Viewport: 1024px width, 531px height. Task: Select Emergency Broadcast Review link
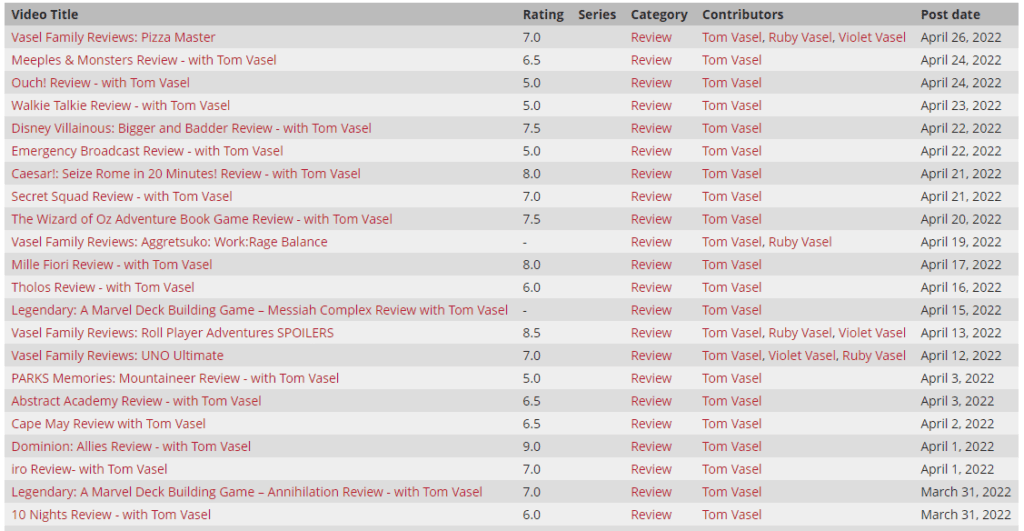(147, 151)
